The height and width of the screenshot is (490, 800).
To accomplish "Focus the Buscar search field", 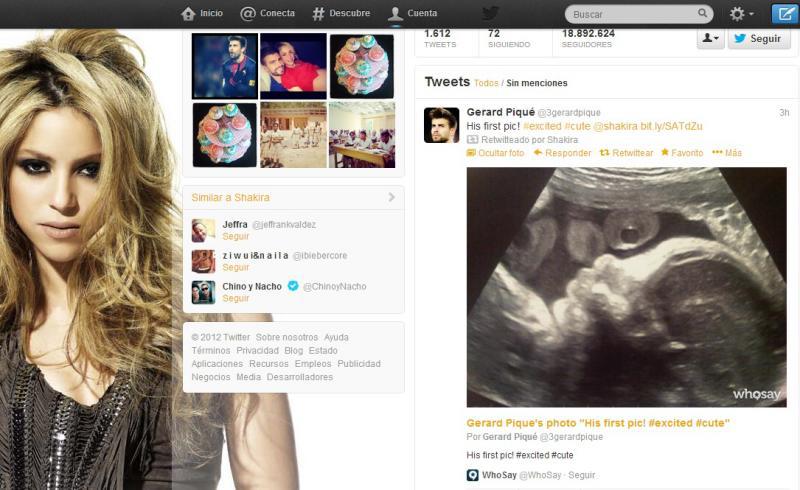I will [639, 14].
